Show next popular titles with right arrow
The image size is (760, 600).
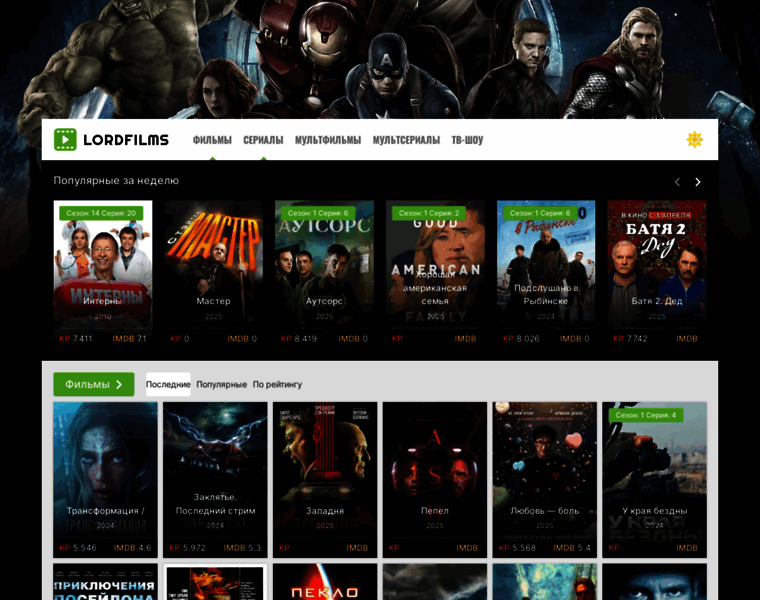(697, 182)
